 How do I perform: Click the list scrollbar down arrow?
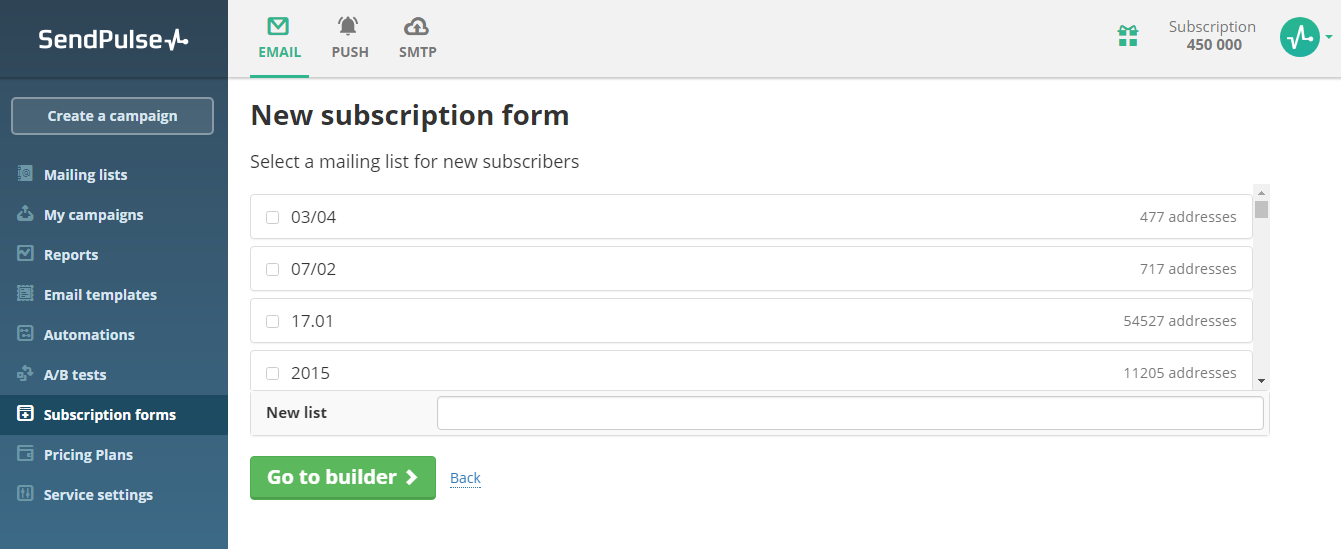tap(1261, 381)
